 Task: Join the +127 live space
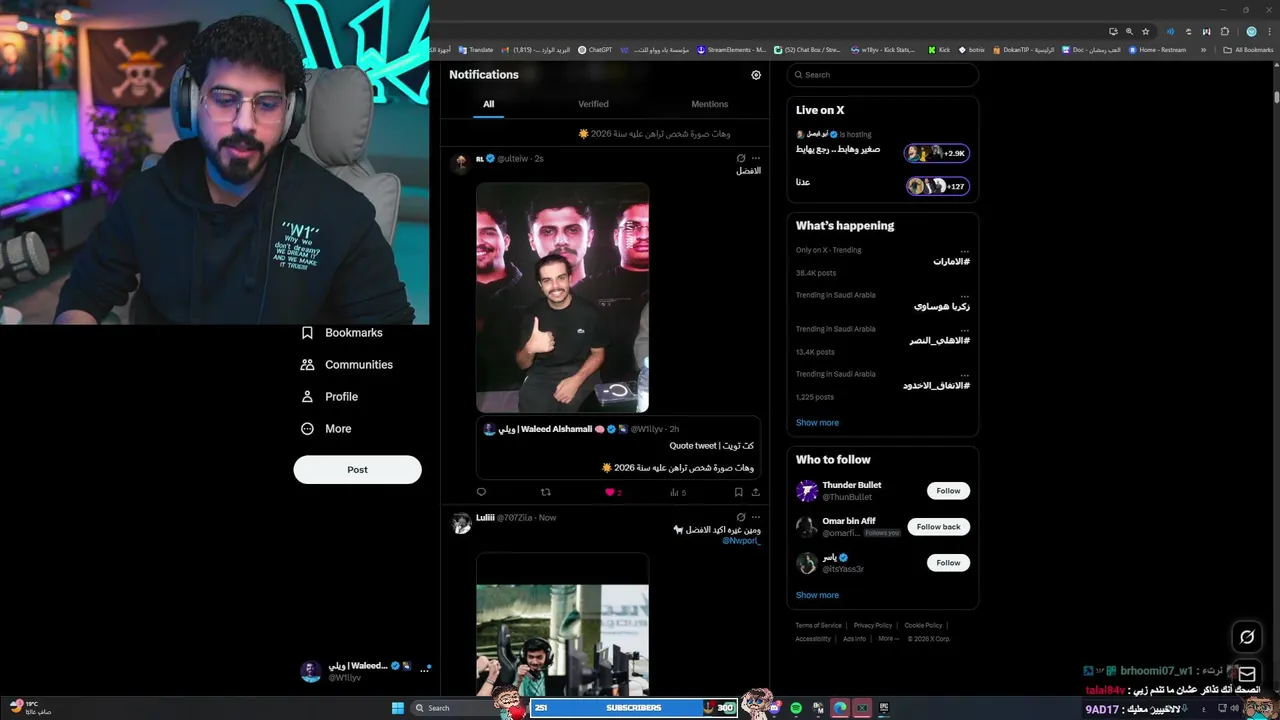937,186
